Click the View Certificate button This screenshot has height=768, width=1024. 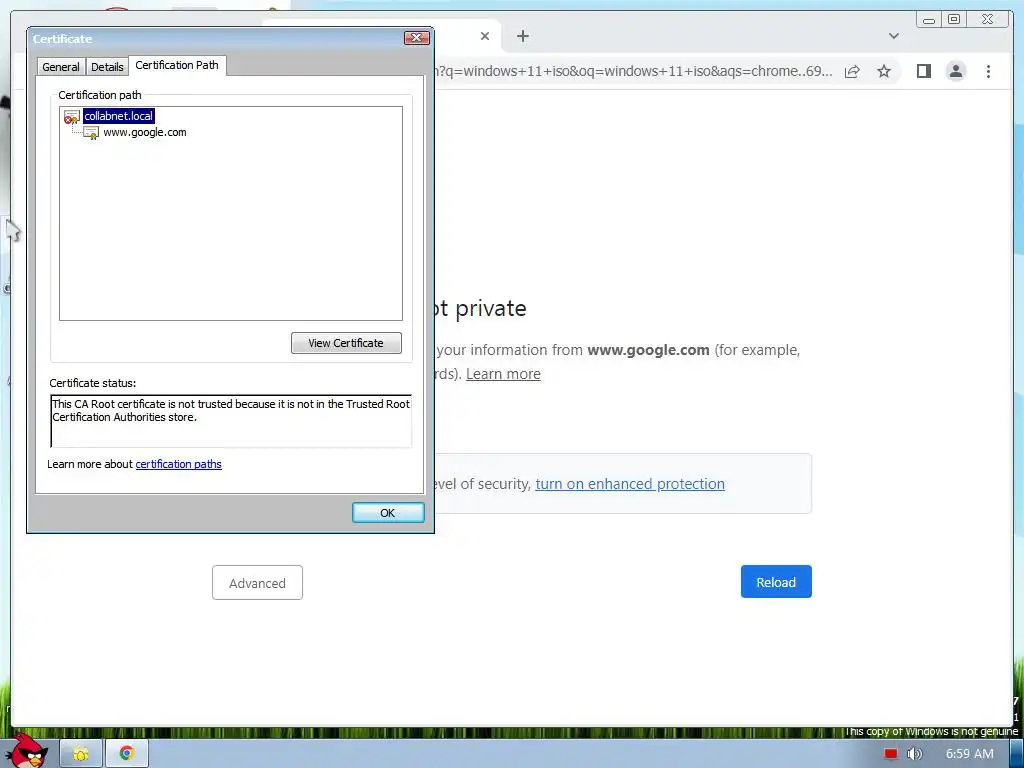[346, 343]
